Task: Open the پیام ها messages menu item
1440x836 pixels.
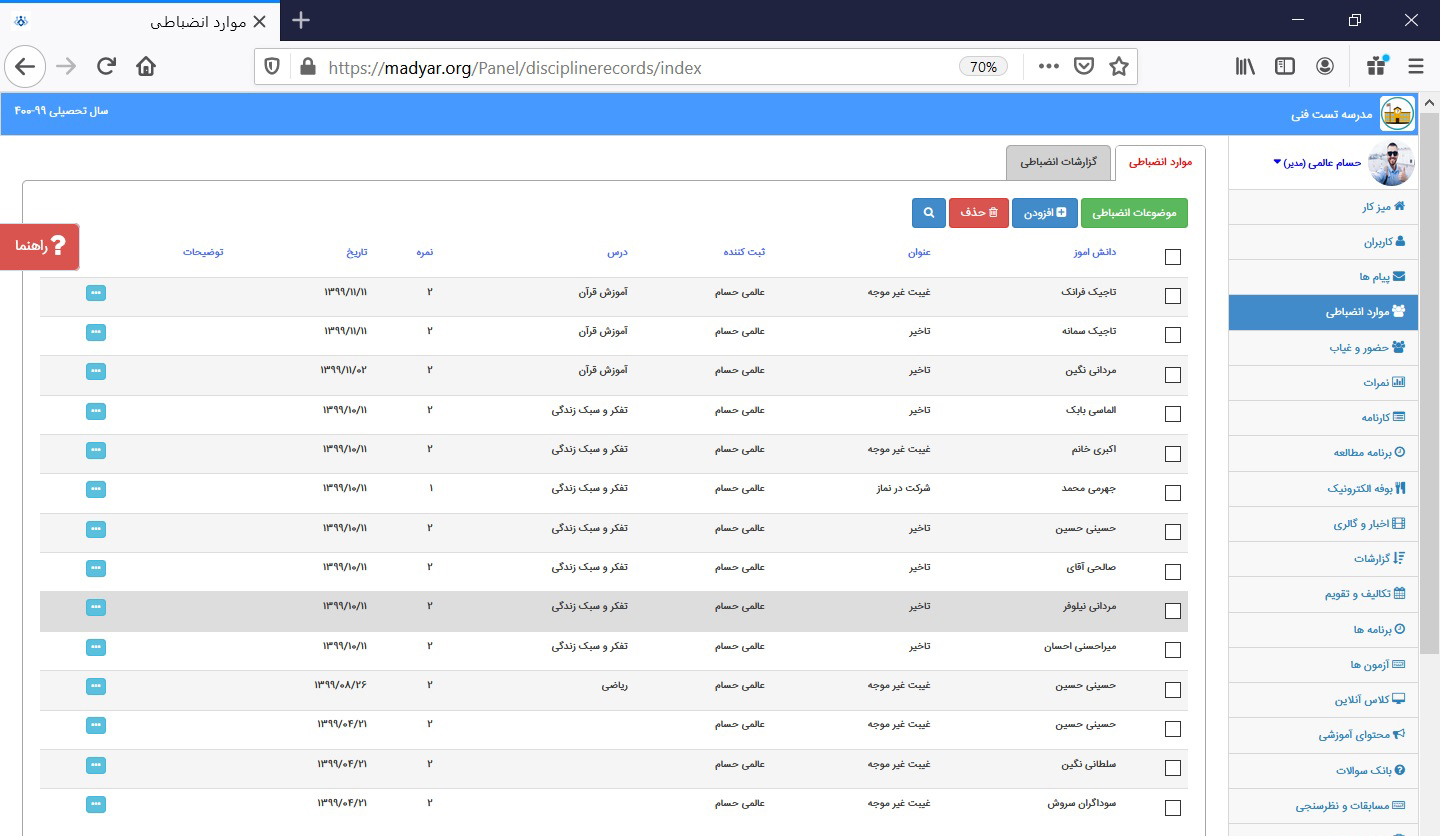Action: click(x=1324, y=277)
